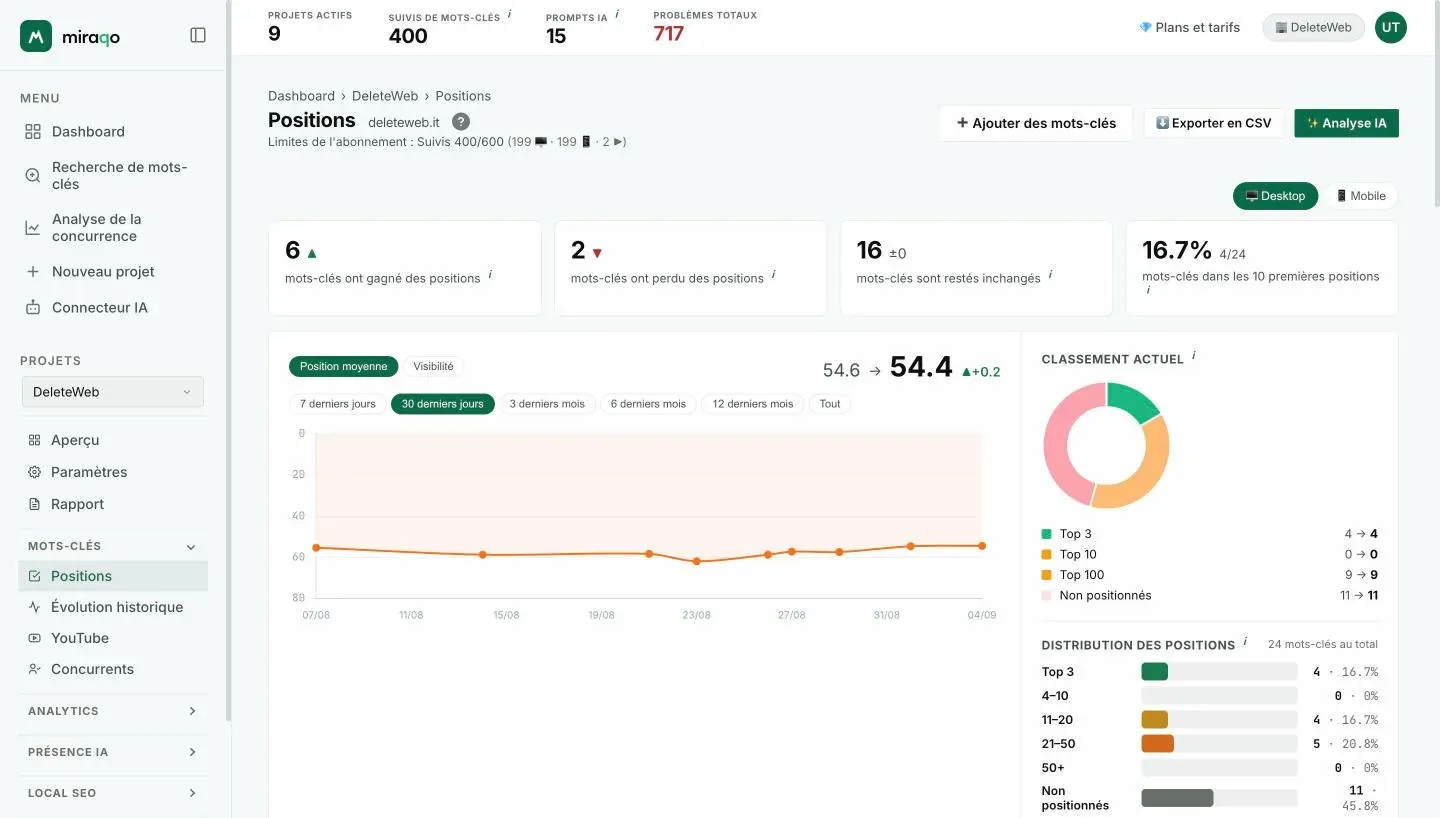1440x818 pixels.
Task: Select the 7 derniers jours range
Action: 337,404
